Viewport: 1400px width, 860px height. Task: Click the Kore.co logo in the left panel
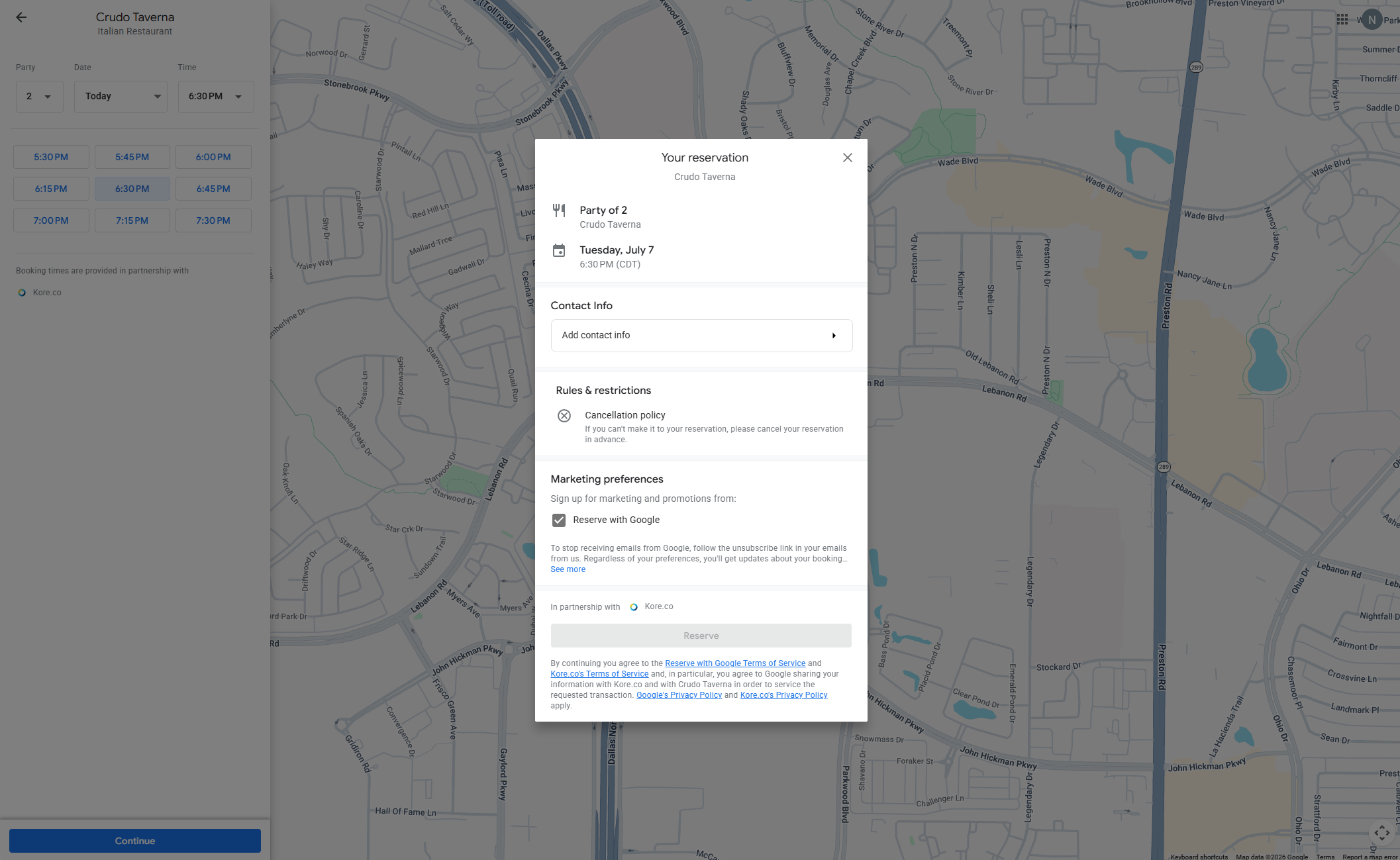point(22,293)
